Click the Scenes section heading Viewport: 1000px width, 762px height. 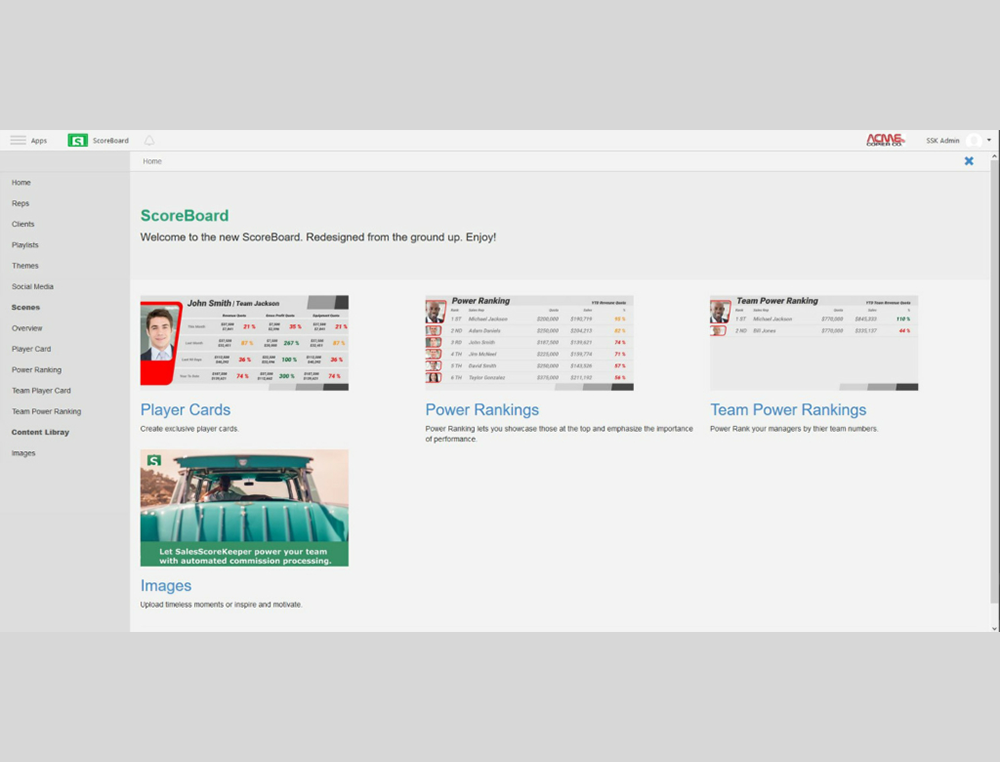[26, 307]
